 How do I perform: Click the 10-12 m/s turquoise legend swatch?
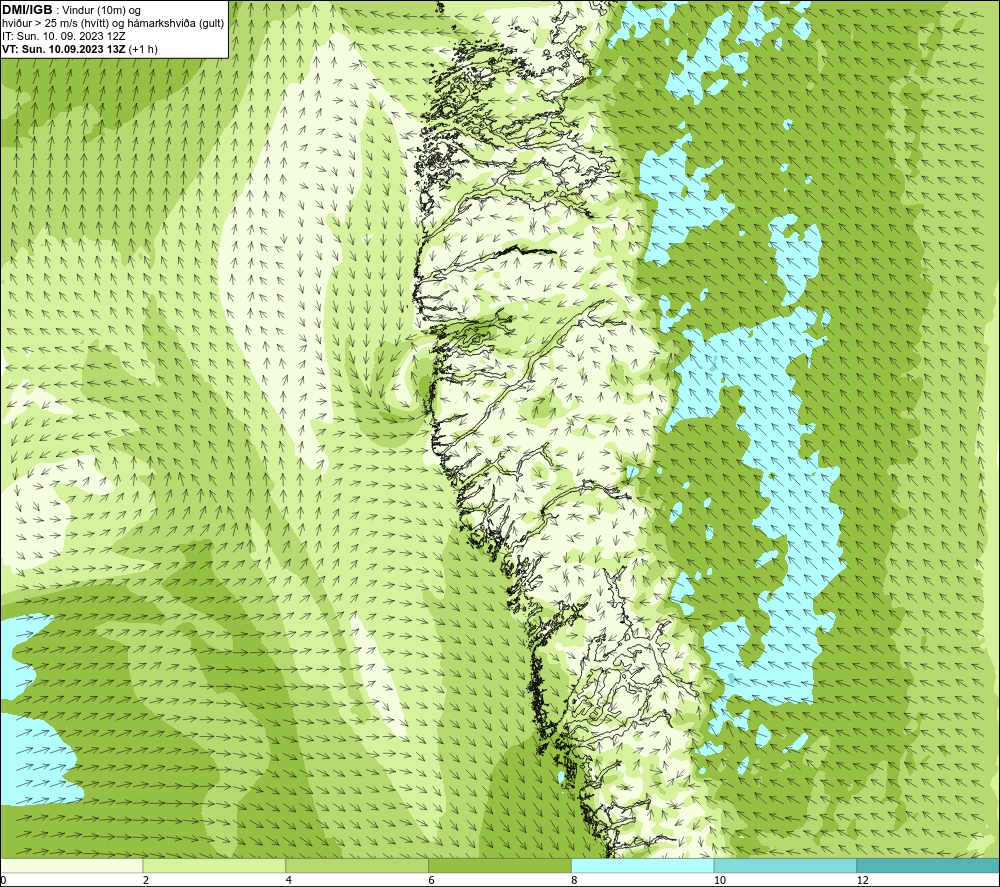(786, 865)
